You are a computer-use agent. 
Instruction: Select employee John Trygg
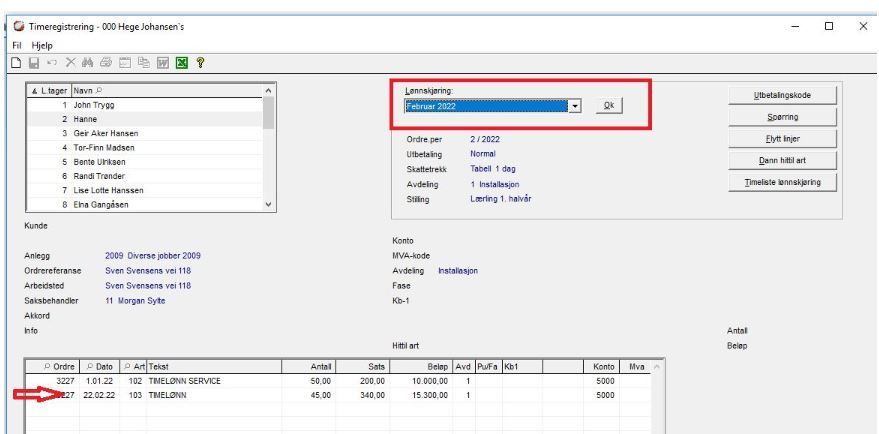[145, 105]
